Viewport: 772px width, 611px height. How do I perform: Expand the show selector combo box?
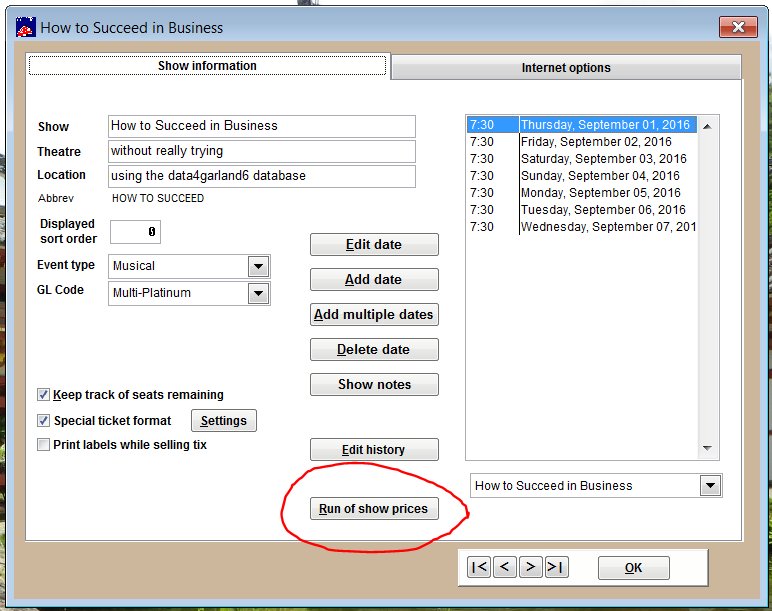point(710,485)
